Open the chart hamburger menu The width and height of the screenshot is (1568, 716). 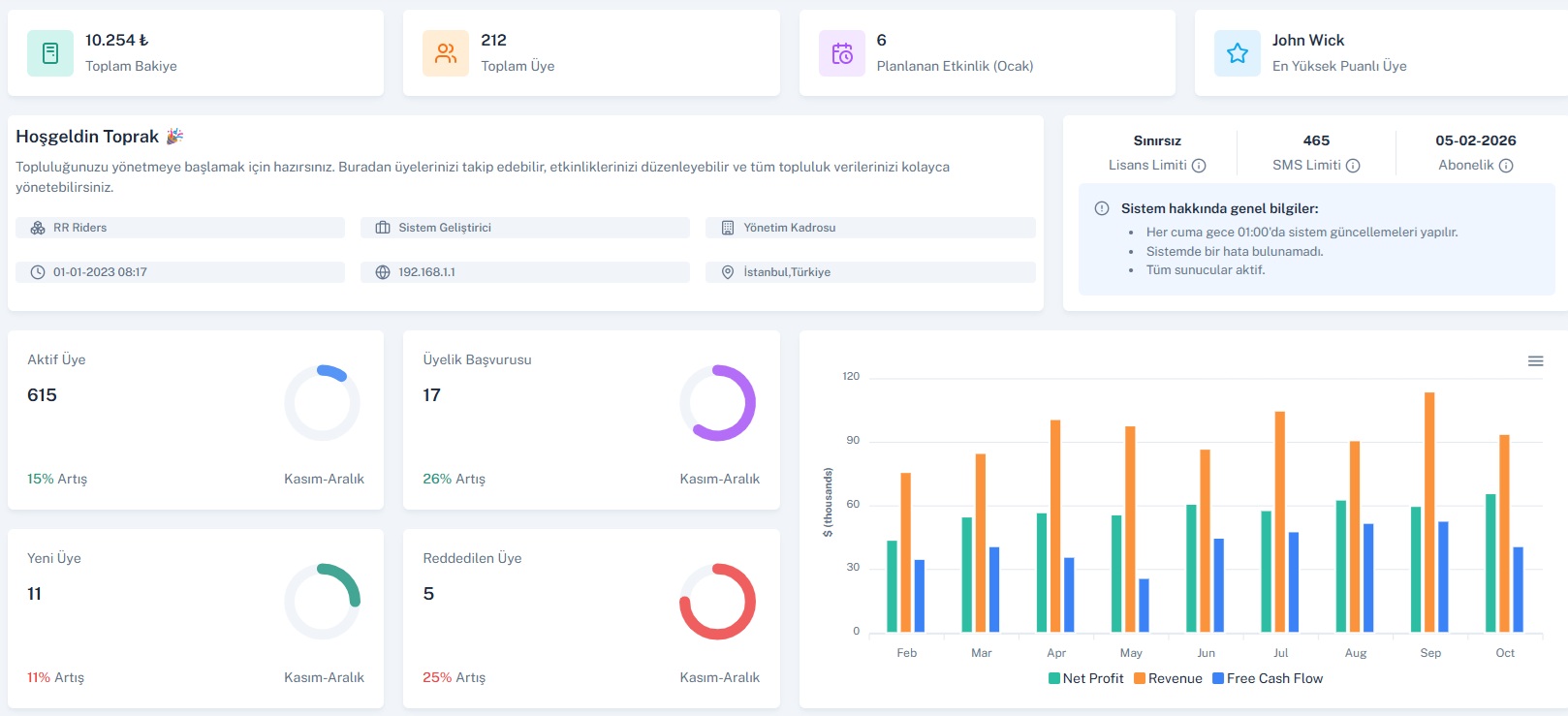(1535, 361)
